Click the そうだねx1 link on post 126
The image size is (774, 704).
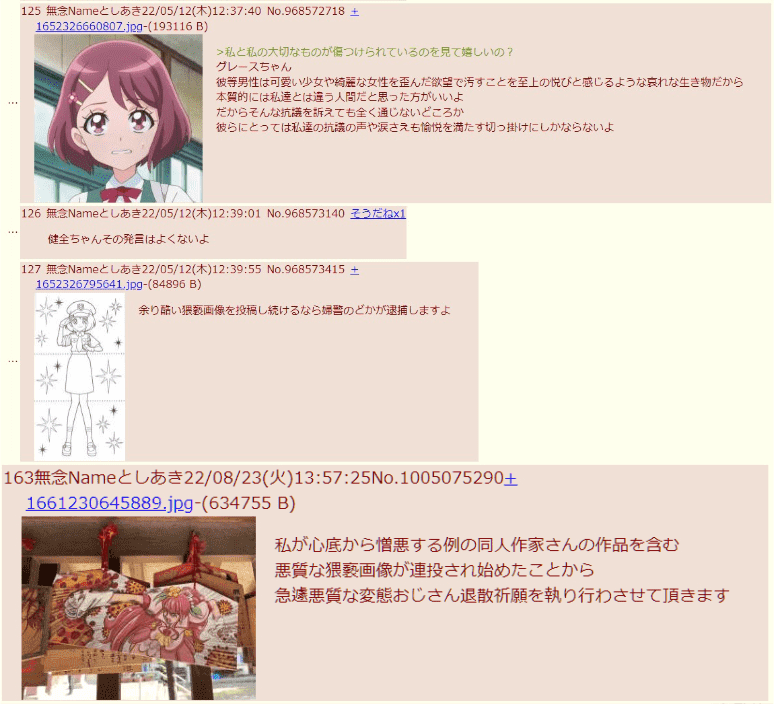[x=378, y=213]
